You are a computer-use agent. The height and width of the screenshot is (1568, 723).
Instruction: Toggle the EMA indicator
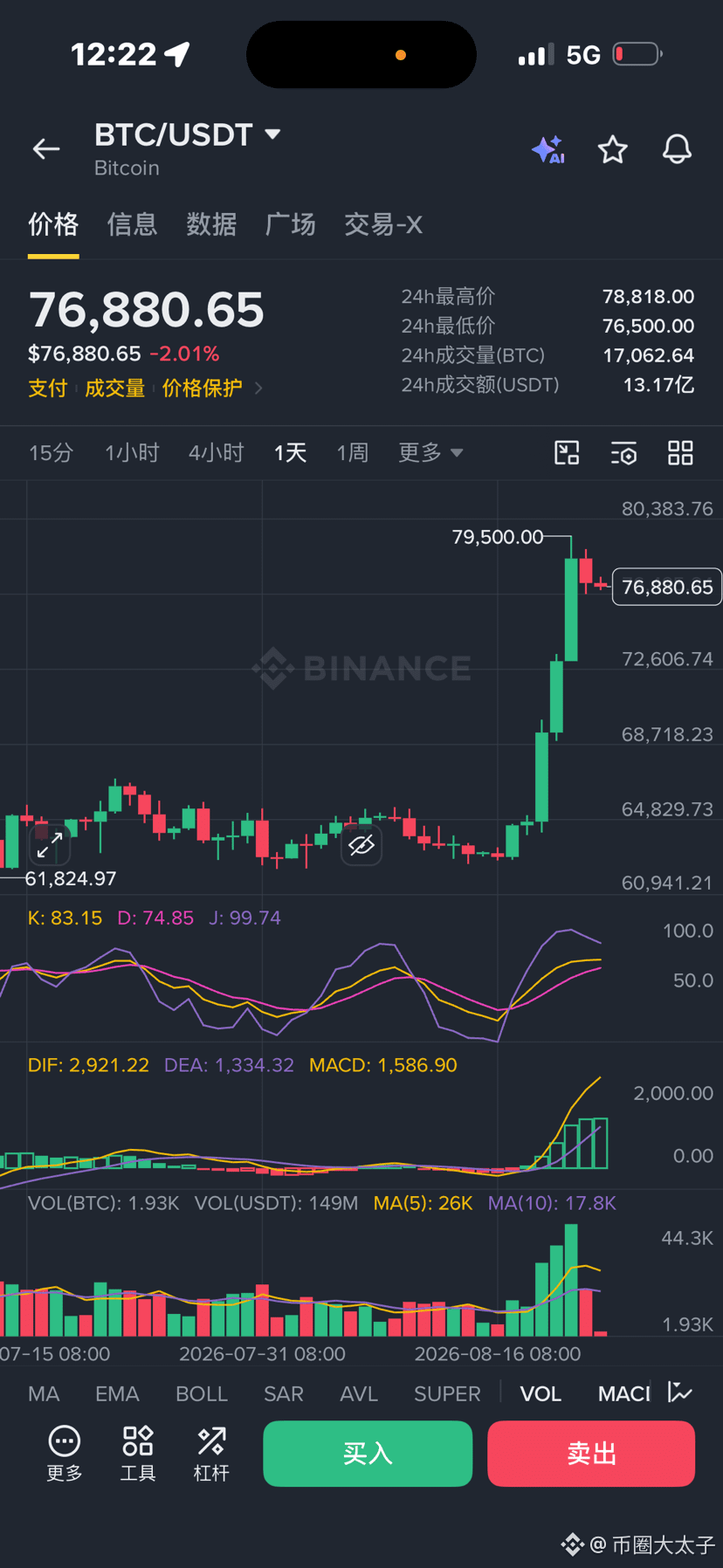[117, 1393]
